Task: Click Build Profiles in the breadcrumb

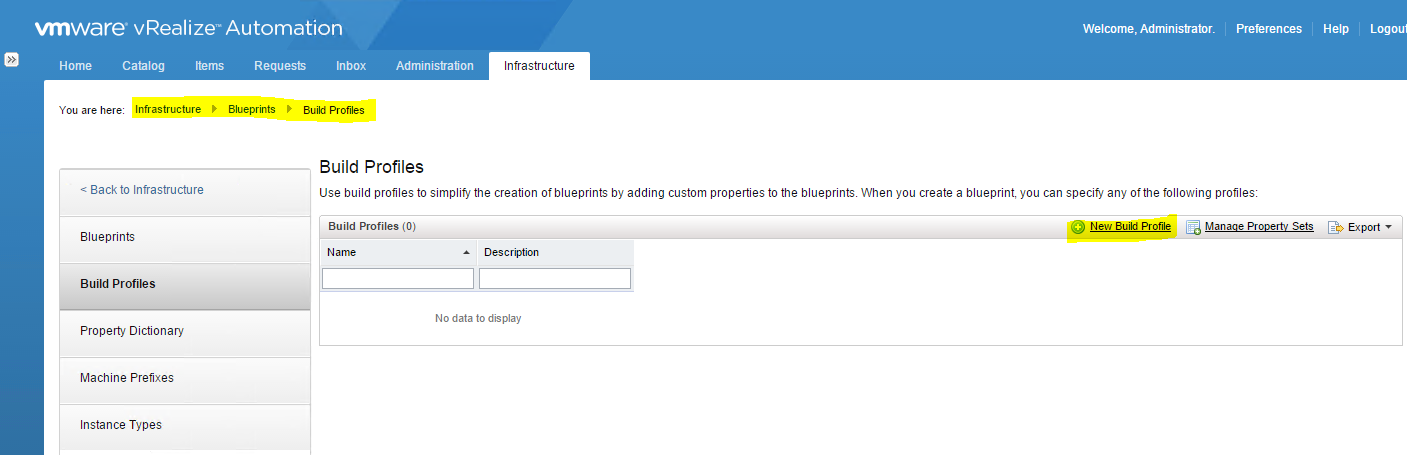Action: click(334, 110)
